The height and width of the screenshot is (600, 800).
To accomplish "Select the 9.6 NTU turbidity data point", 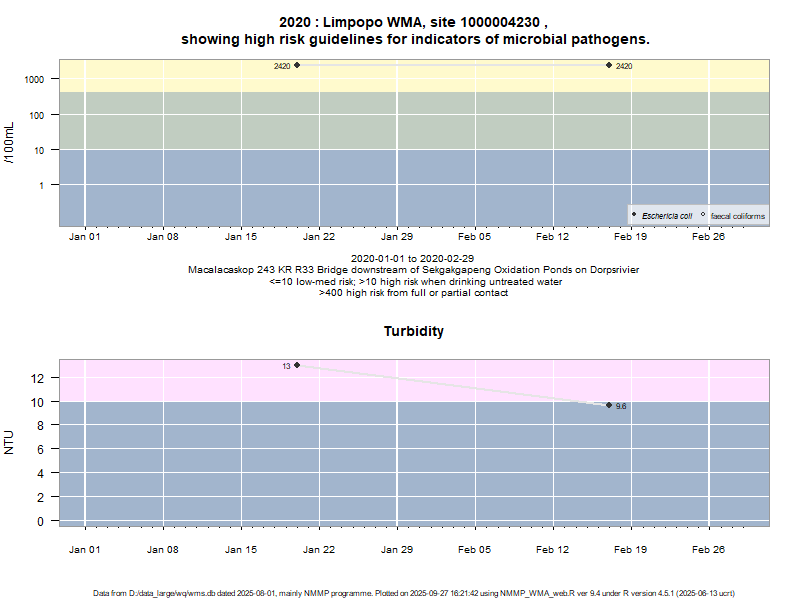I will [609, 405].
